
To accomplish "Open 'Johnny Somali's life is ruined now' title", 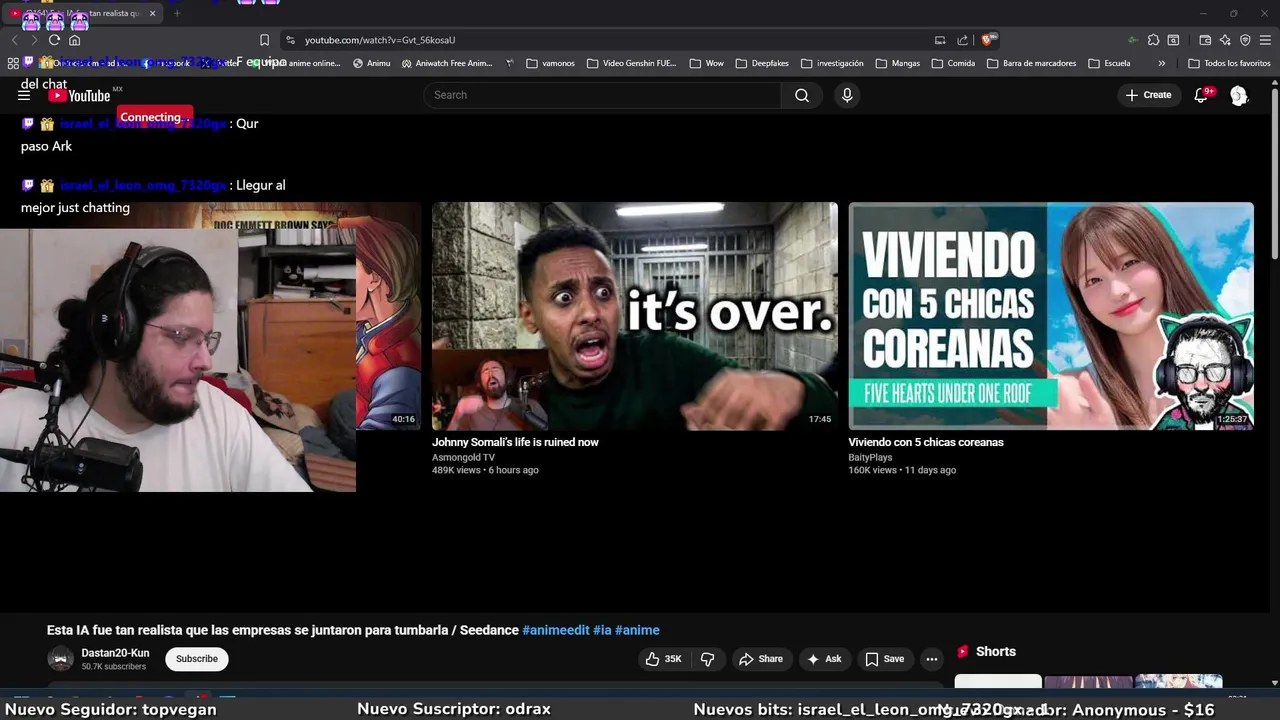I will point(515,442).
